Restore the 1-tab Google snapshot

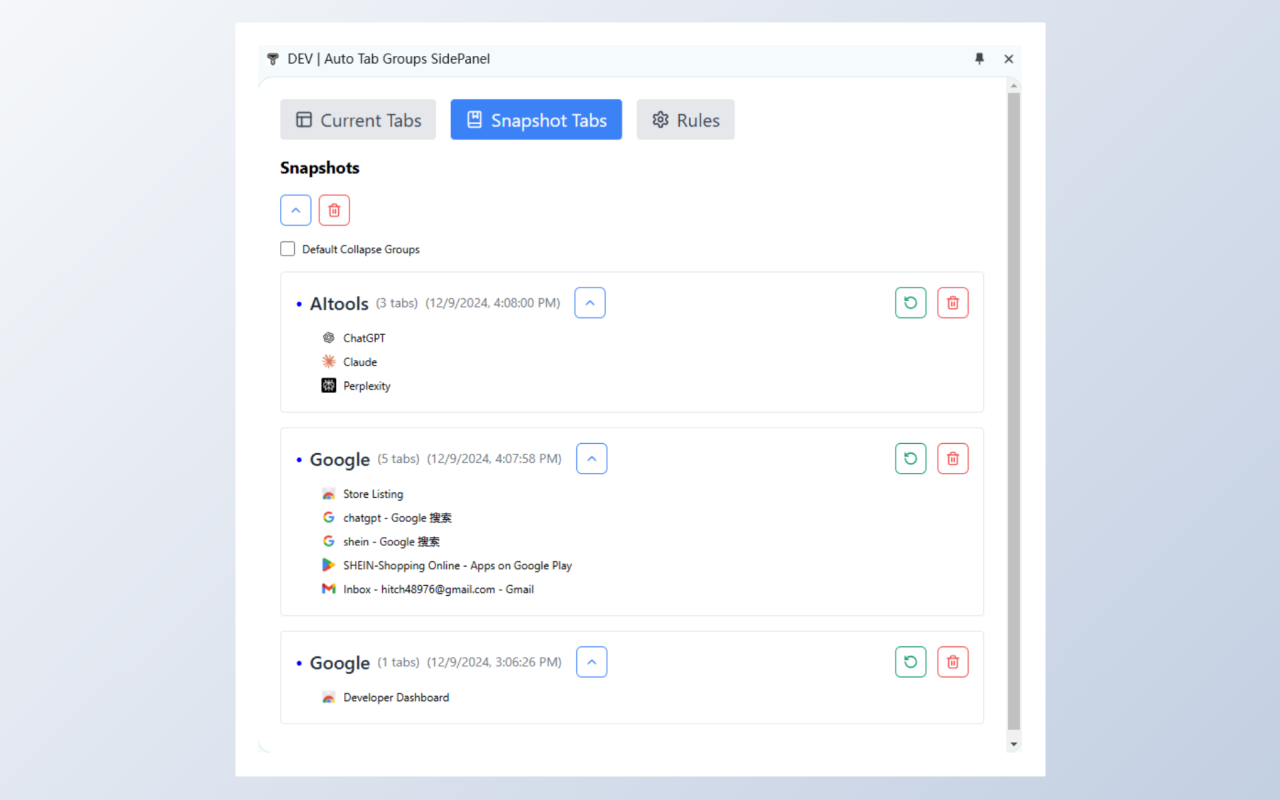click(x=910, y=662)
